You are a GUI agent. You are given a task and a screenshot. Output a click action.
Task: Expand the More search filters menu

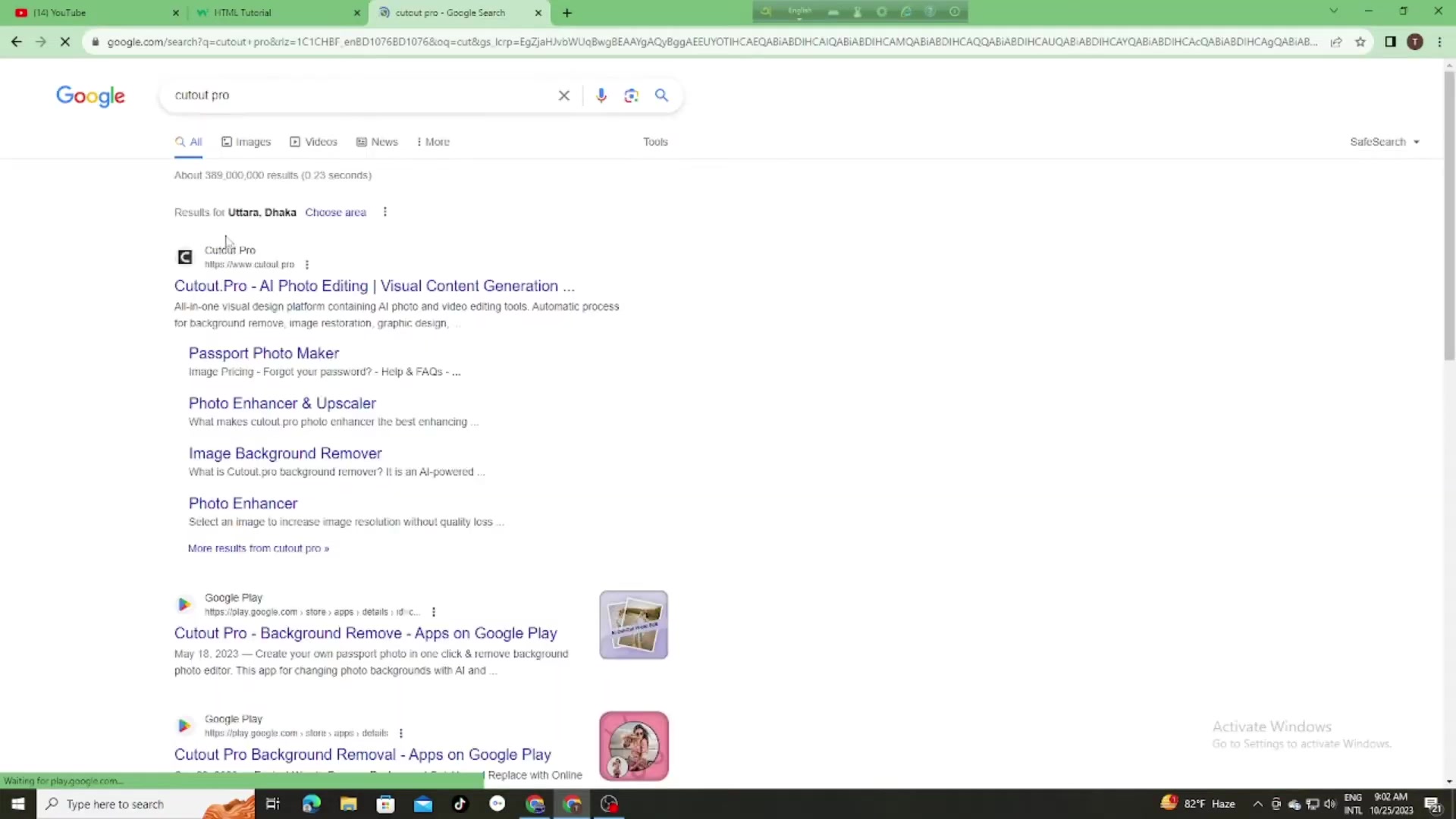tap(433, 142)
